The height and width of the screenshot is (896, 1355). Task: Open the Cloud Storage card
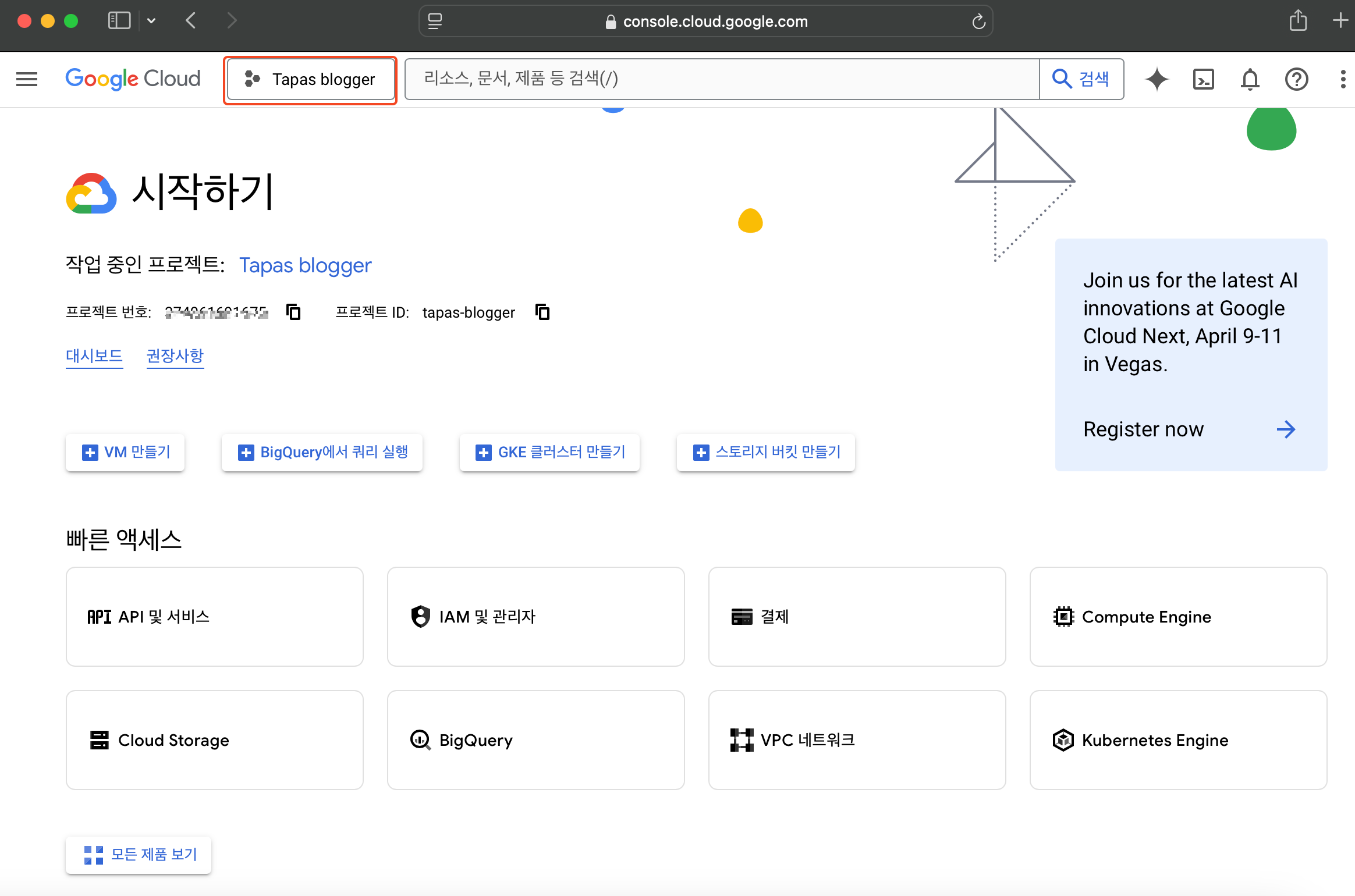point(215,740)
